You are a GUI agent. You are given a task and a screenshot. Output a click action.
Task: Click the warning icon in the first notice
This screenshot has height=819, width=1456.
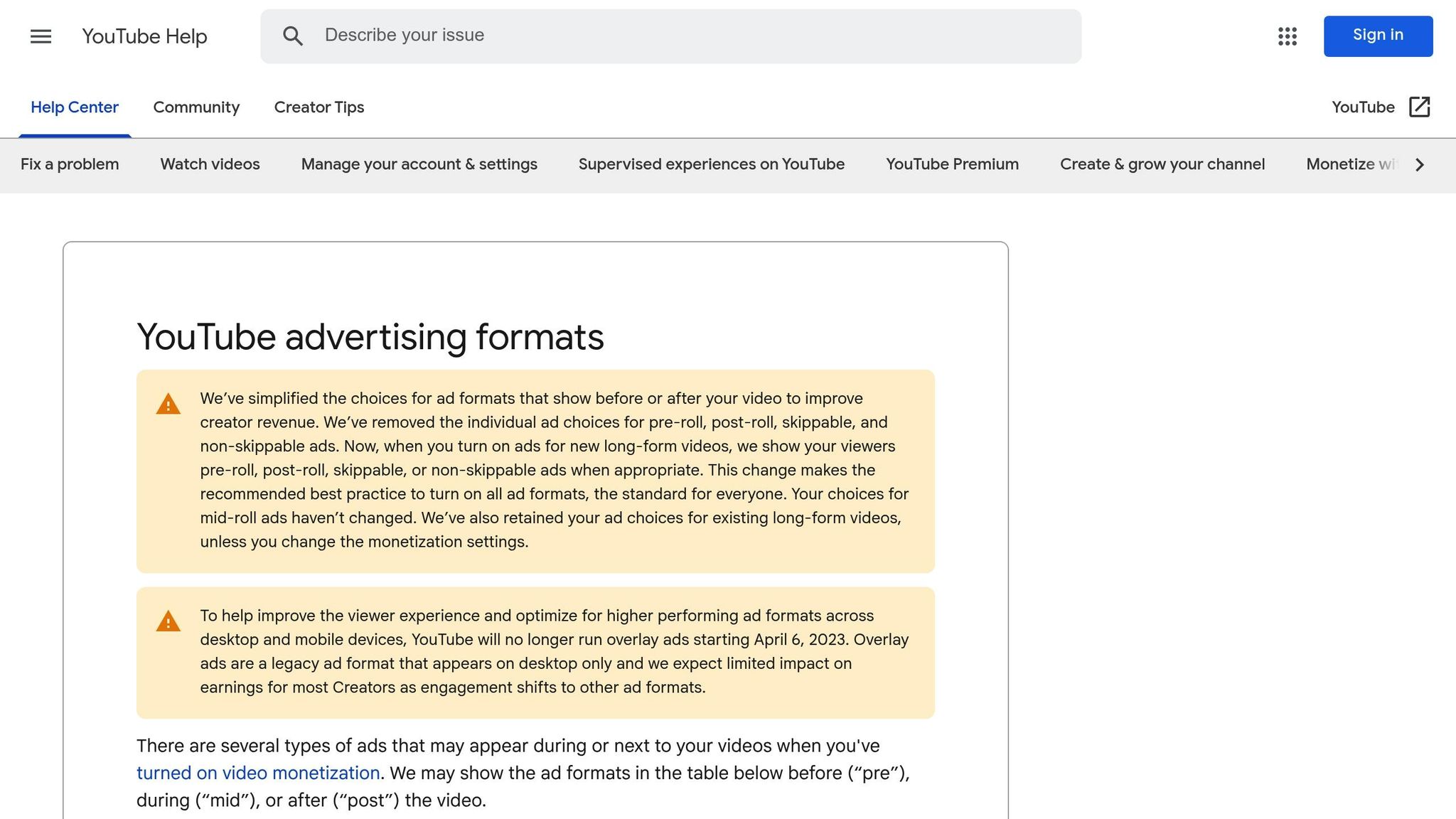pyautogui.click(x=168, y=404)
